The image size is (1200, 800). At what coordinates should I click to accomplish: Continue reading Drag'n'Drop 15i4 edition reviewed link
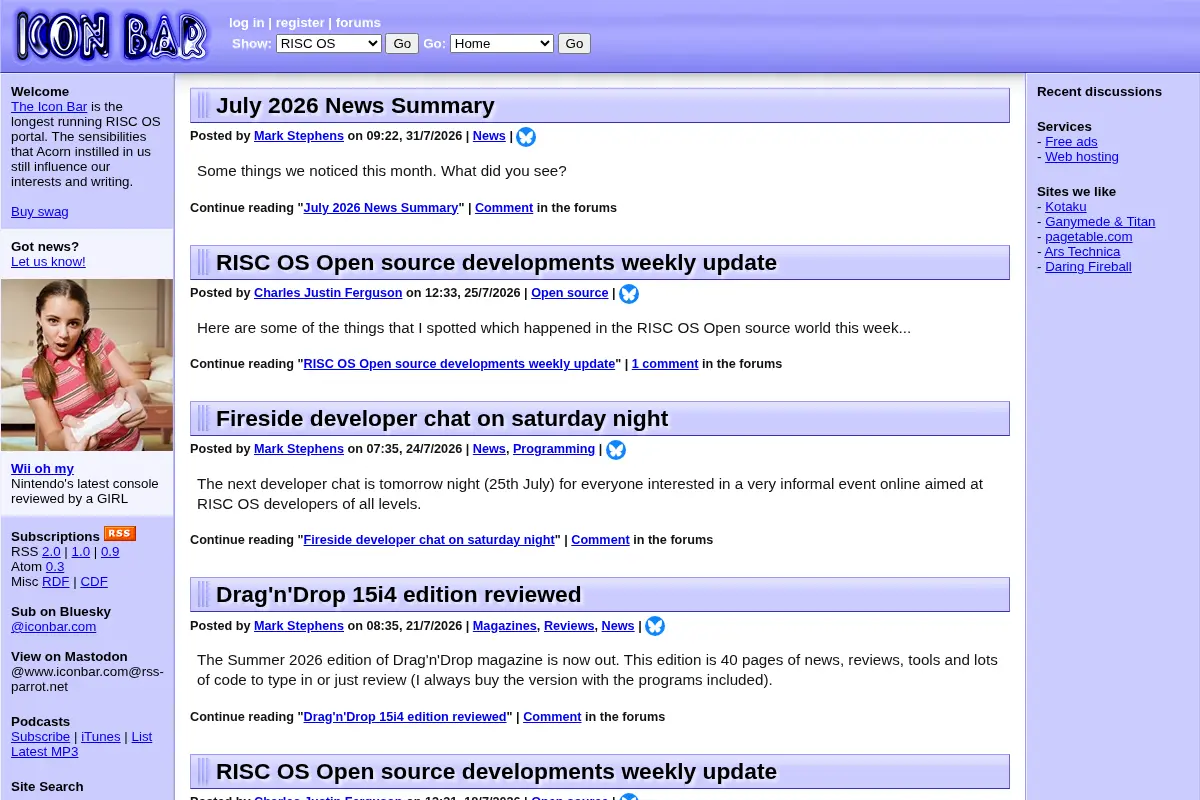tap(405, 716)
